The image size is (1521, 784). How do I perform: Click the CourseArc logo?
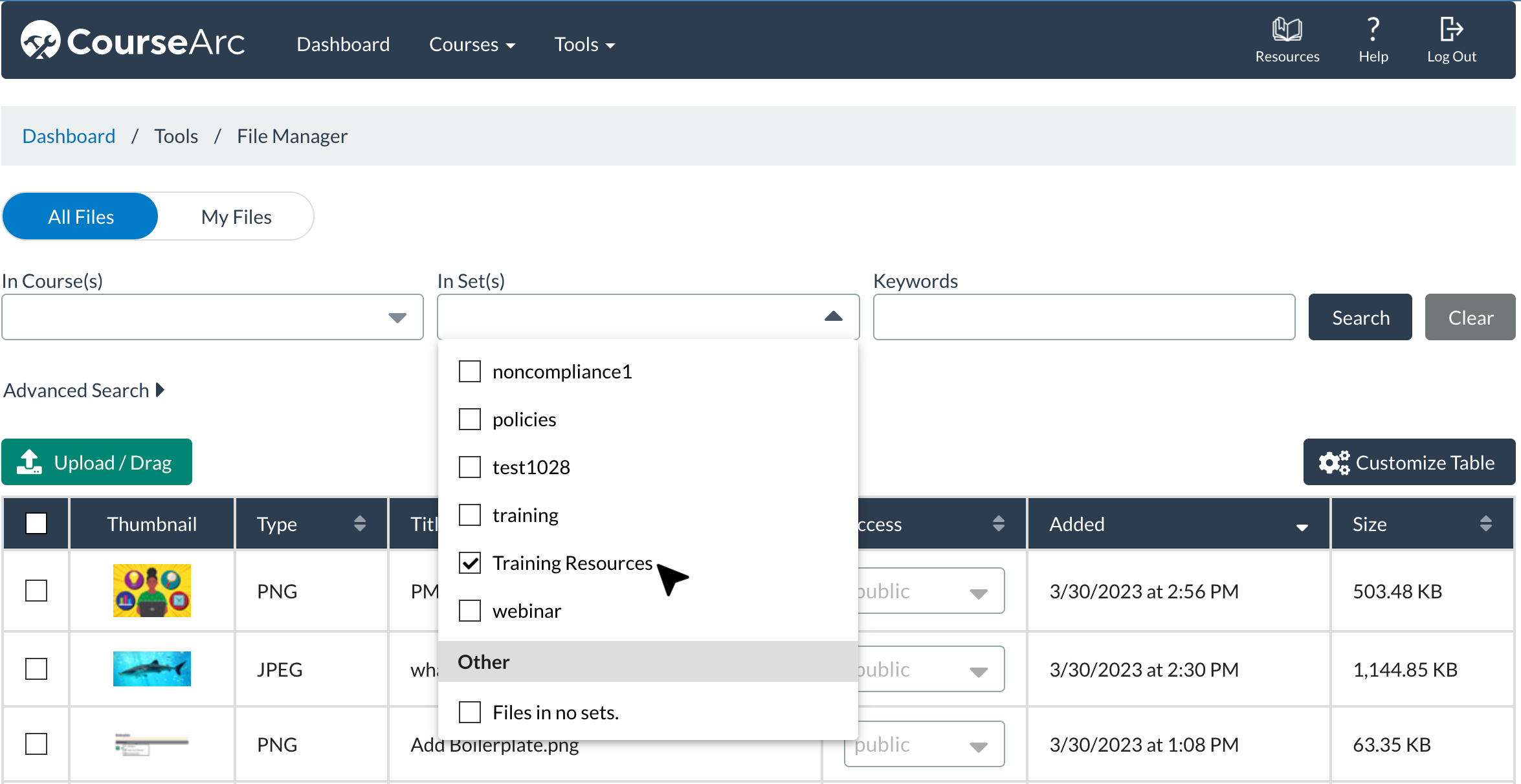click(133, 41)
